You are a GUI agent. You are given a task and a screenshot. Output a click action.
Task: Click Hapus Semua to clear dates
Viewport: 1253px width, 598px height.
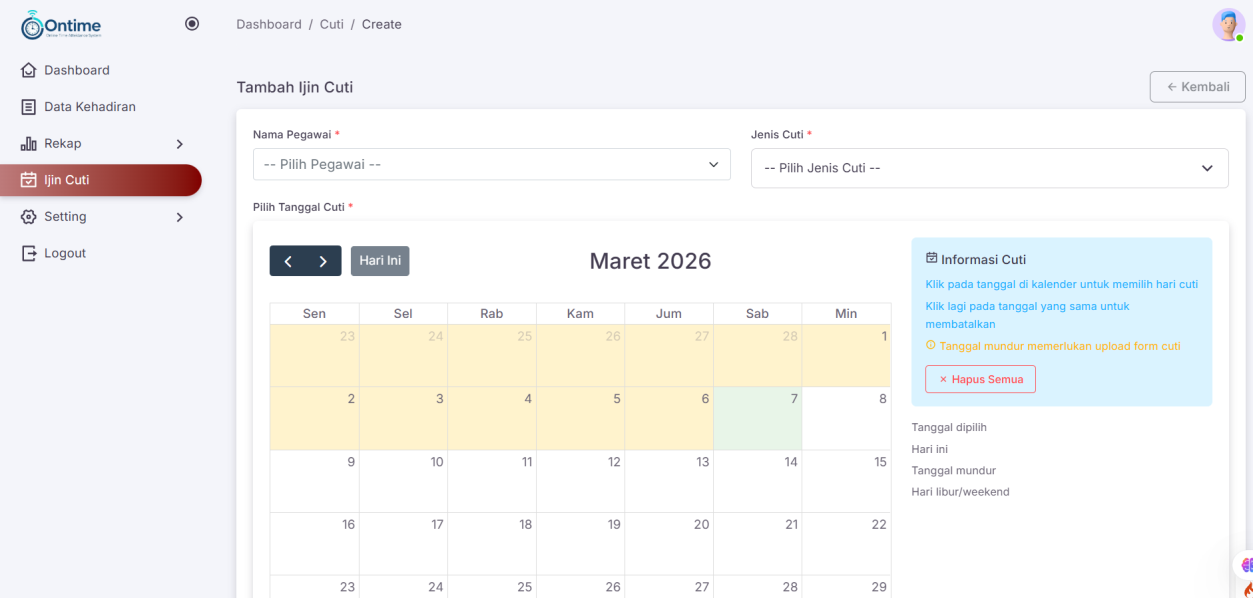tap(980, 380)
